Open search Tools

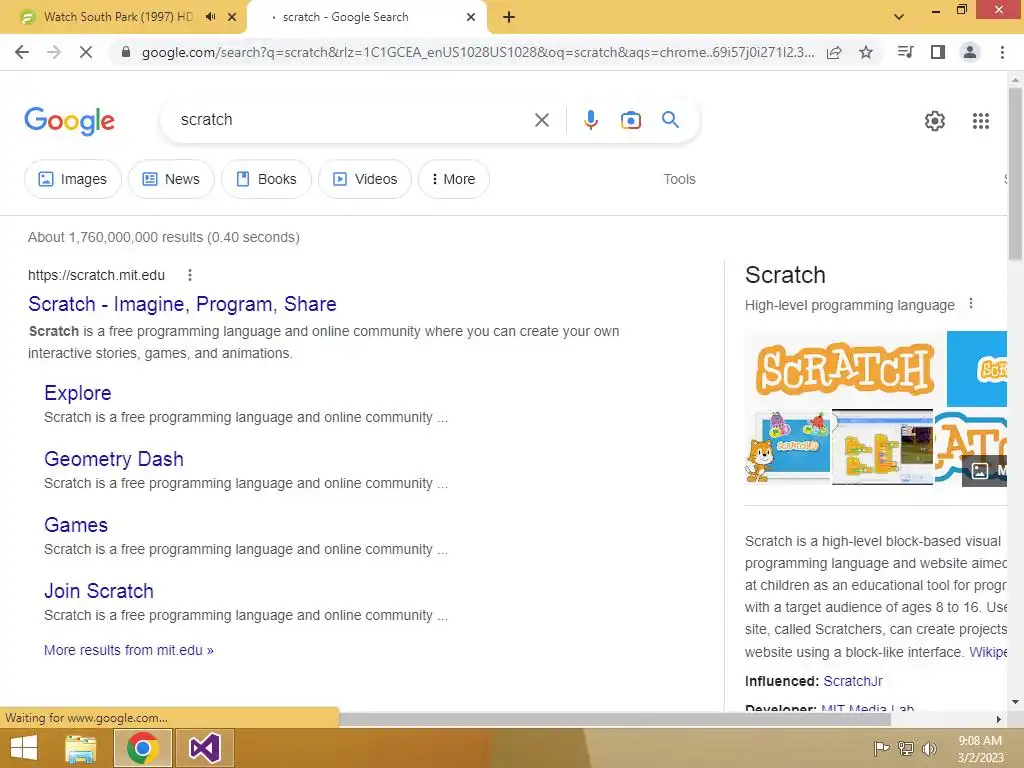click(x=679, y=179)
